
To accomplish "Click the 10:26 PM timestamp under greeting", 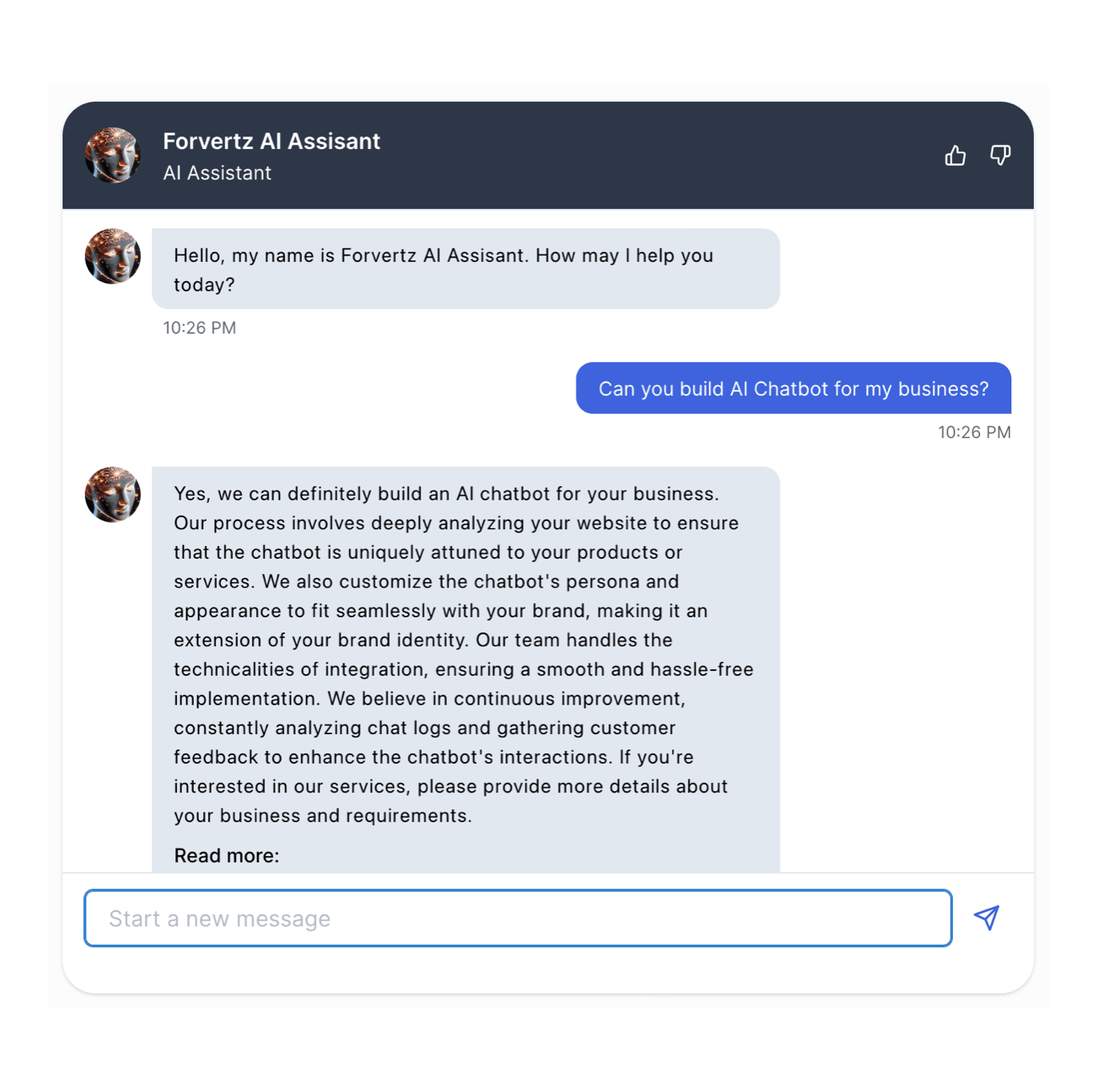I will point(199,328).
